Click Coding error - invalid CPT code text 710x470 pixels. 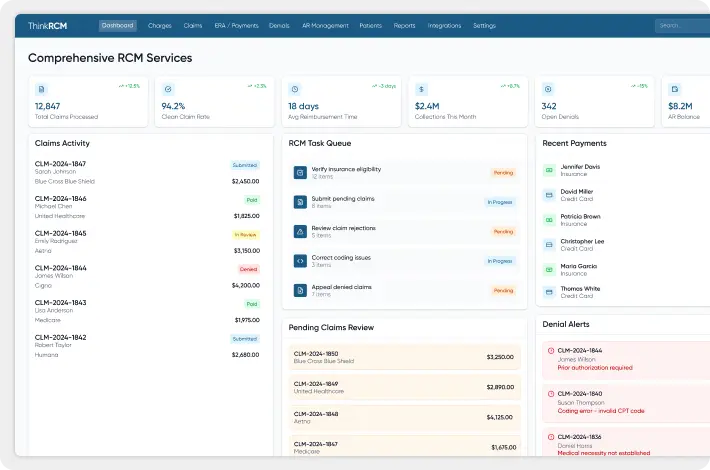pyautogui.click(x=601, y=411)
